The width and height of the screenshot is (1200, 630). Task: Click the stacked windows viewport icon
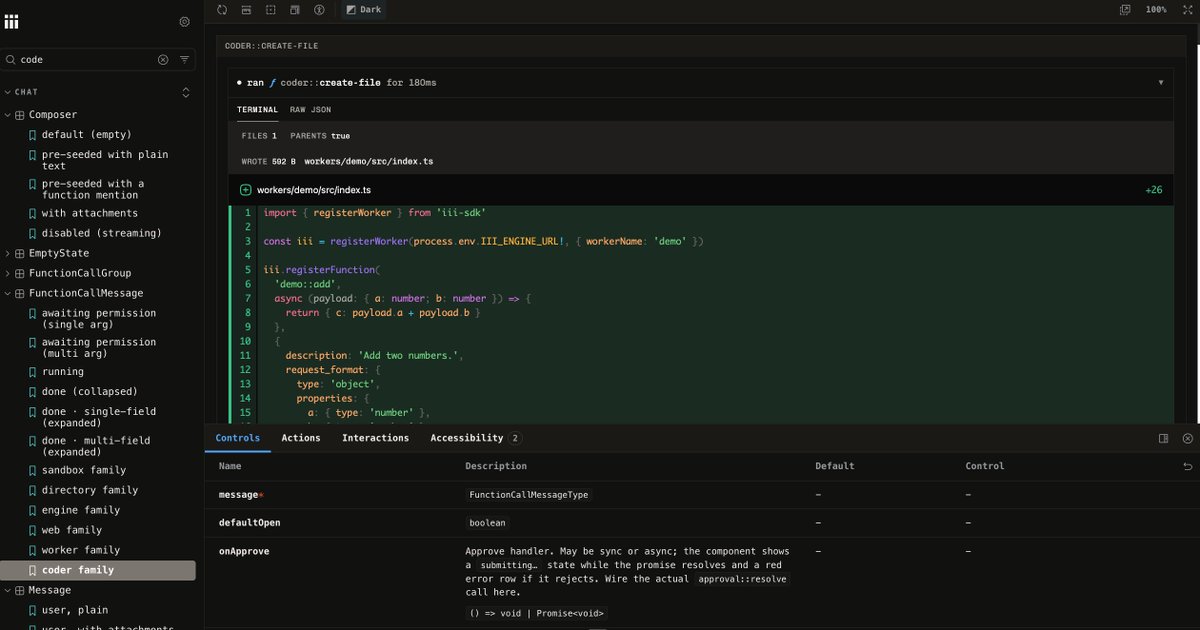pyautogui.click(x=295, y=9)
